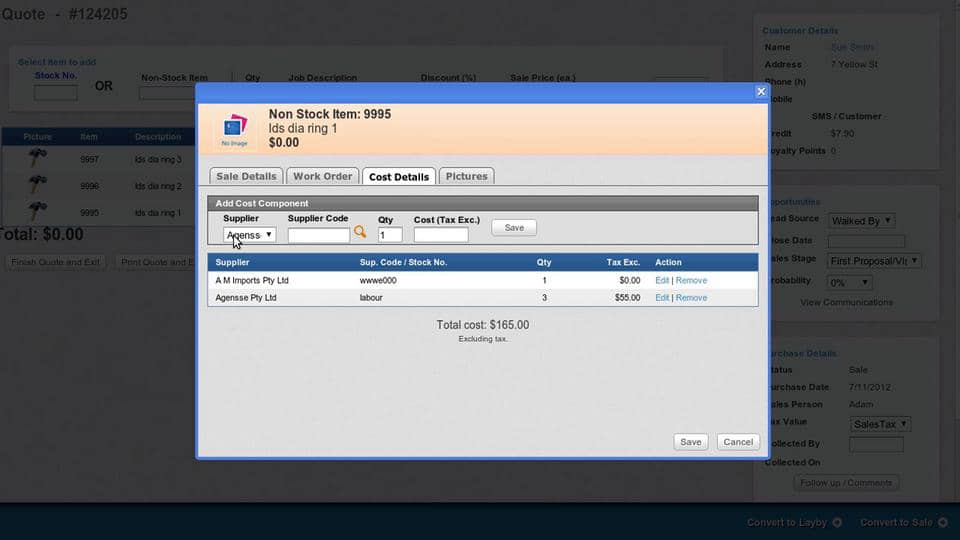The image size is (960, 540).
Task: Click View Communications link in background
Action: click(x=846, y=302)
